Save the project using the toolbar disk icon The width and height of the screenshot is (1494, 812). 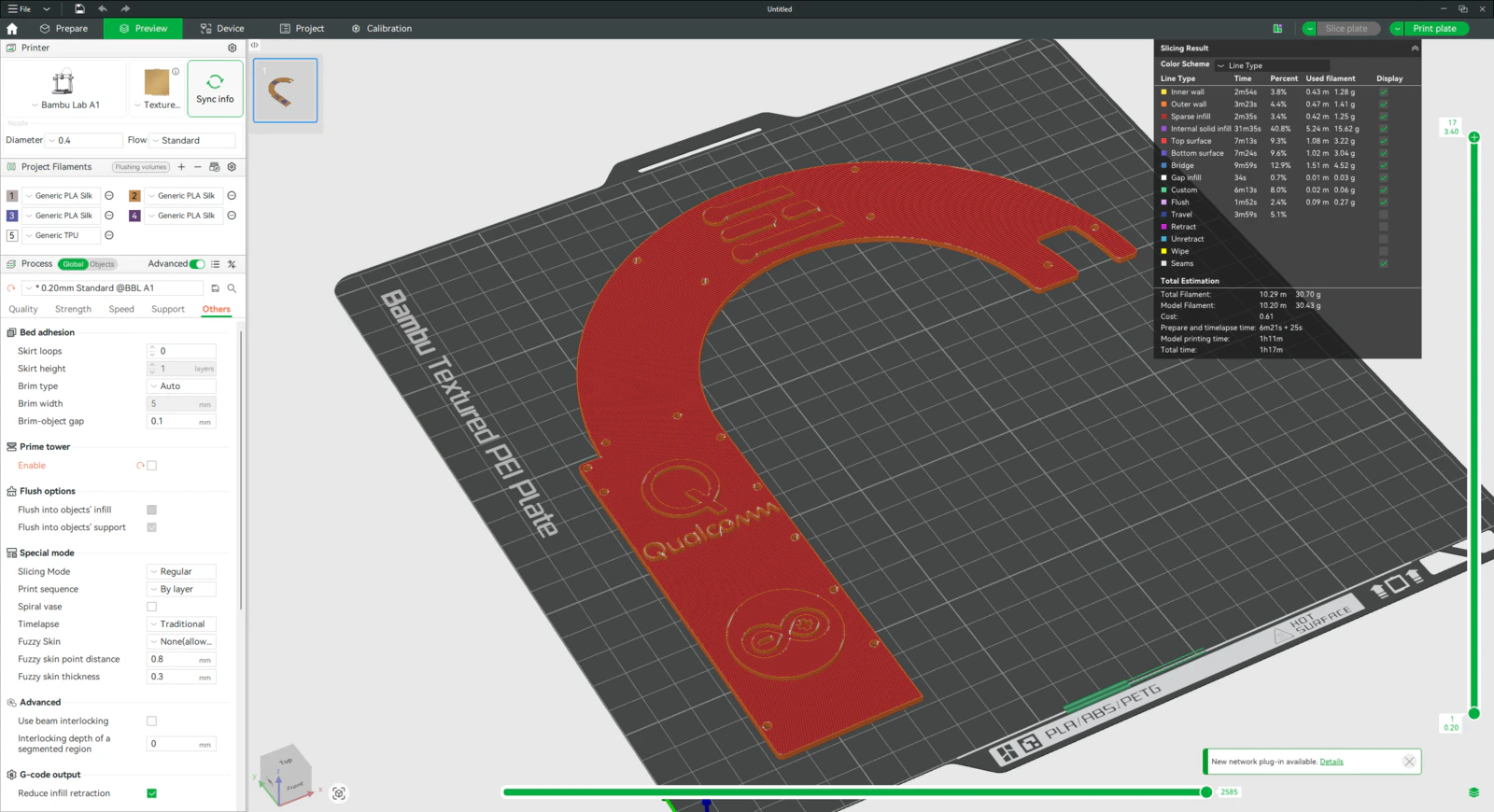[79, 8]
